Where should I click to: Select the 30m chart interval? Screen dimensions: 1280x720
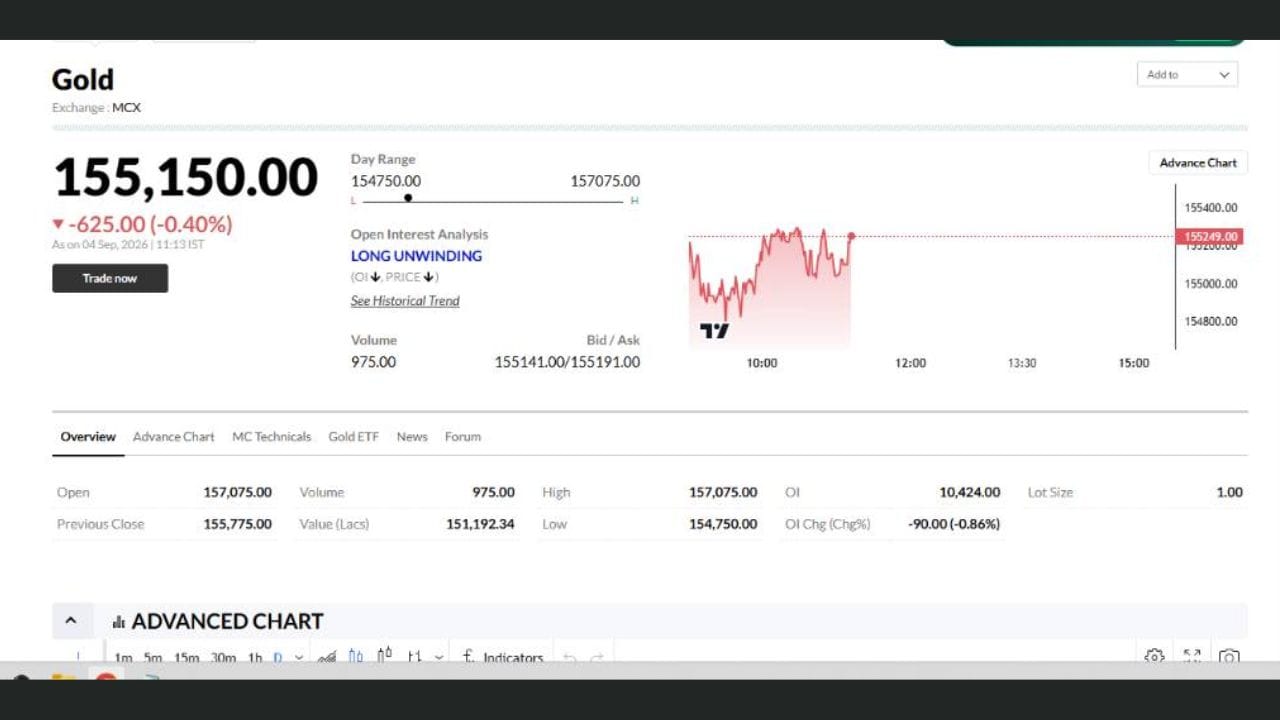point(223,657)
